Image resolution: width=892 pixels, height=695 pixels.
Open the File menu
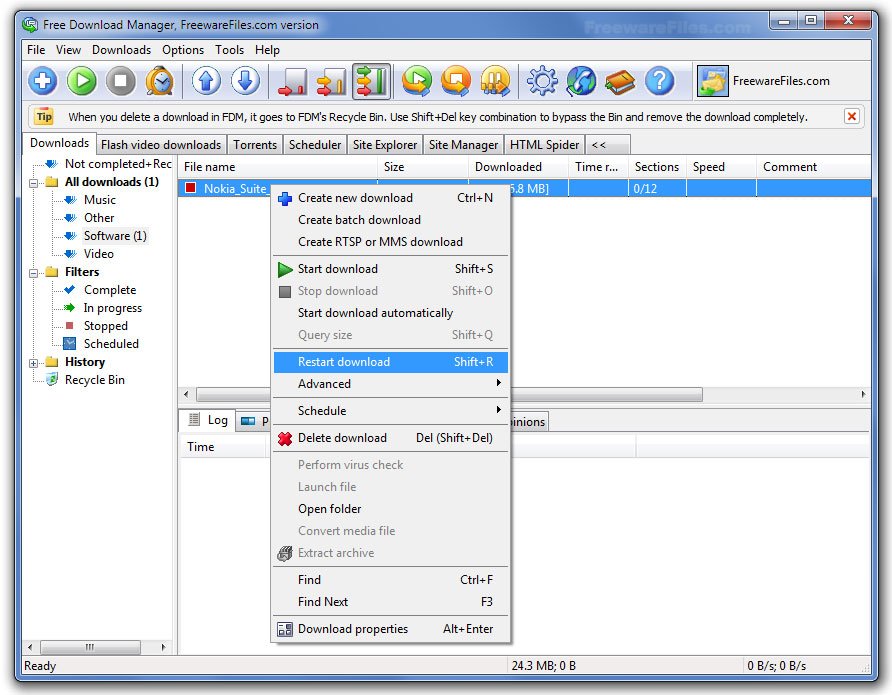(x=36, y=50)
